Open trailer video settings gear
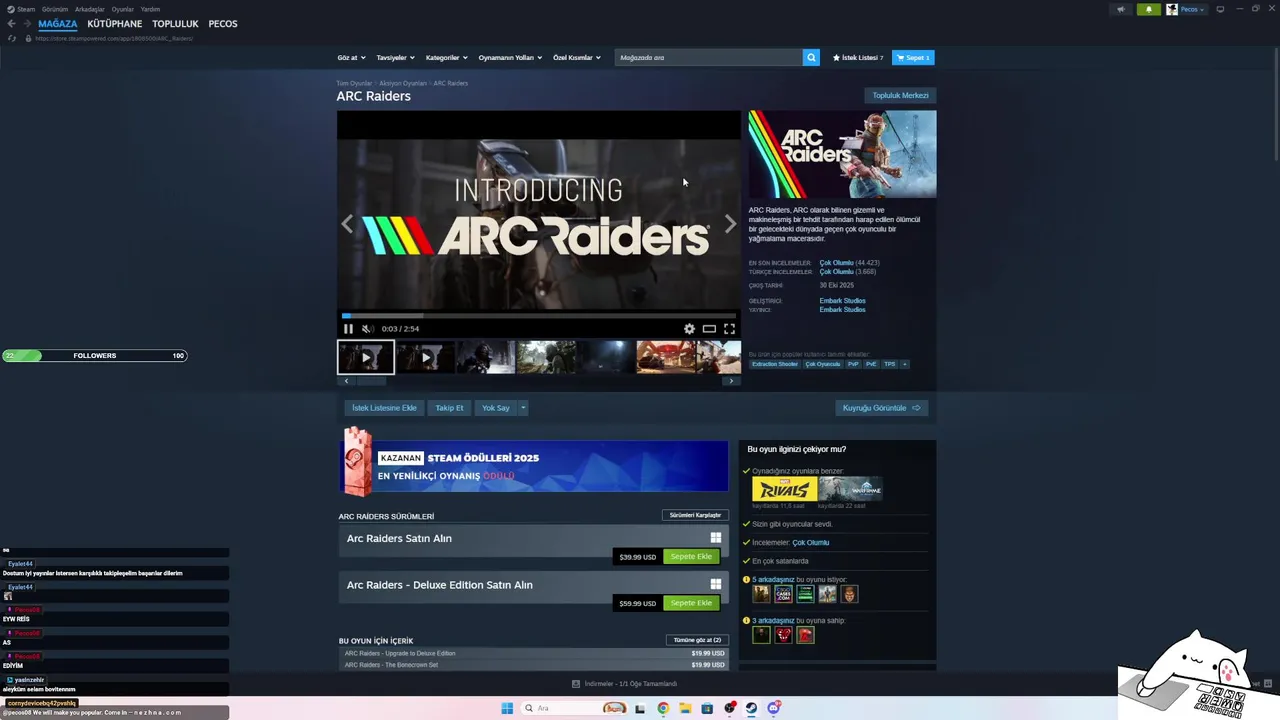This screenshot has width=1280, height=720. coord(689,329)
